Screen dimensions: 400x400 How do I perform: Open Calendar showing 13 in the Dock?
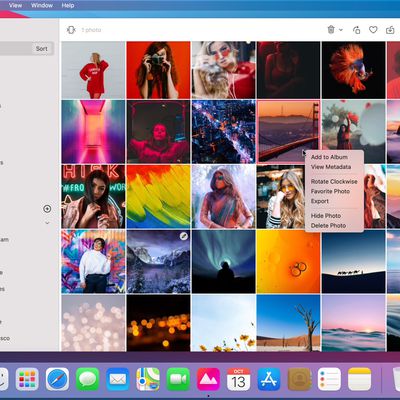[238, 379]
